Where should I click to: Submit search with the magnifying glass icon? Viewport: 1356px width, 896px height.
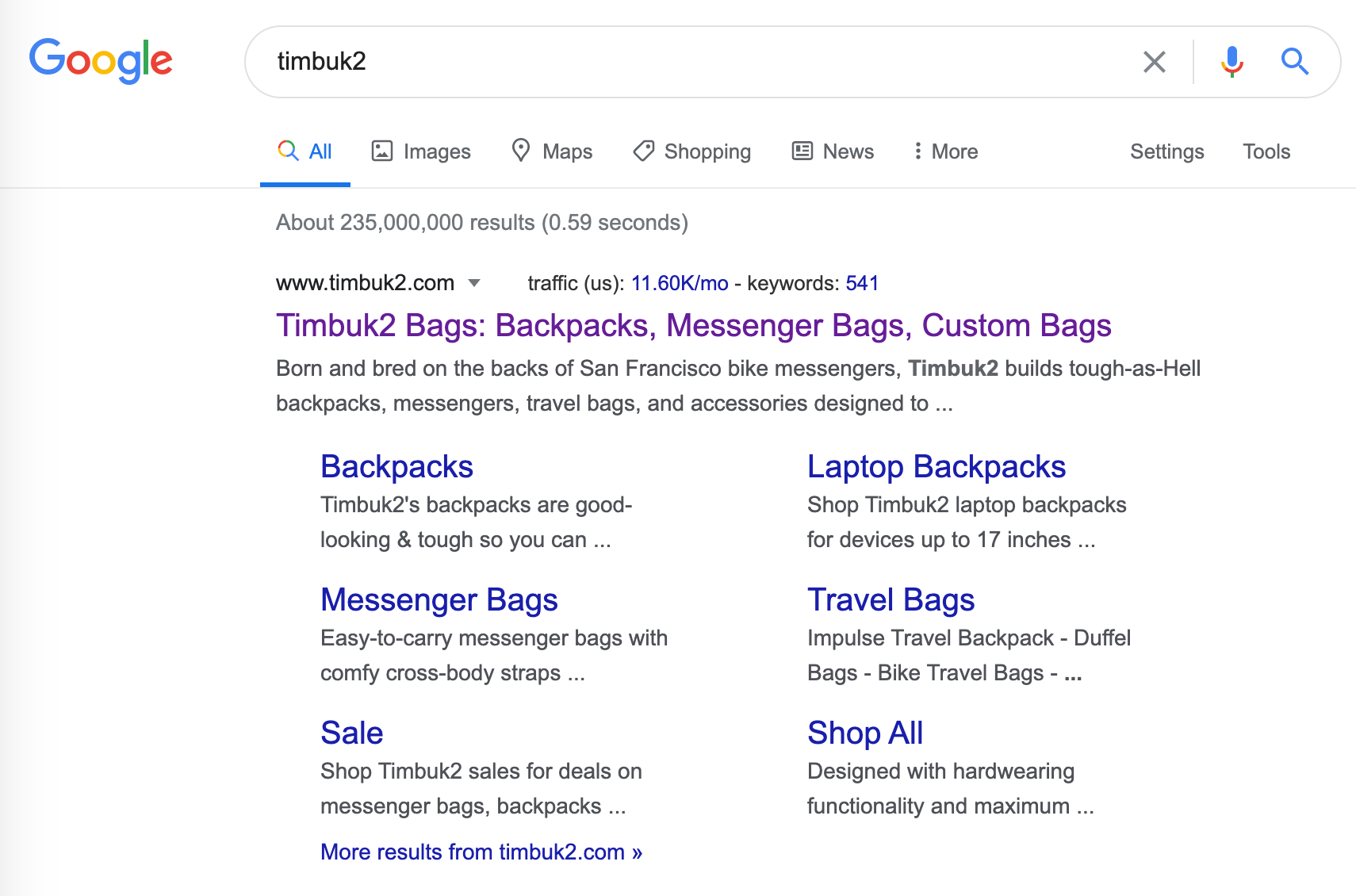(x=1294, y=61)
